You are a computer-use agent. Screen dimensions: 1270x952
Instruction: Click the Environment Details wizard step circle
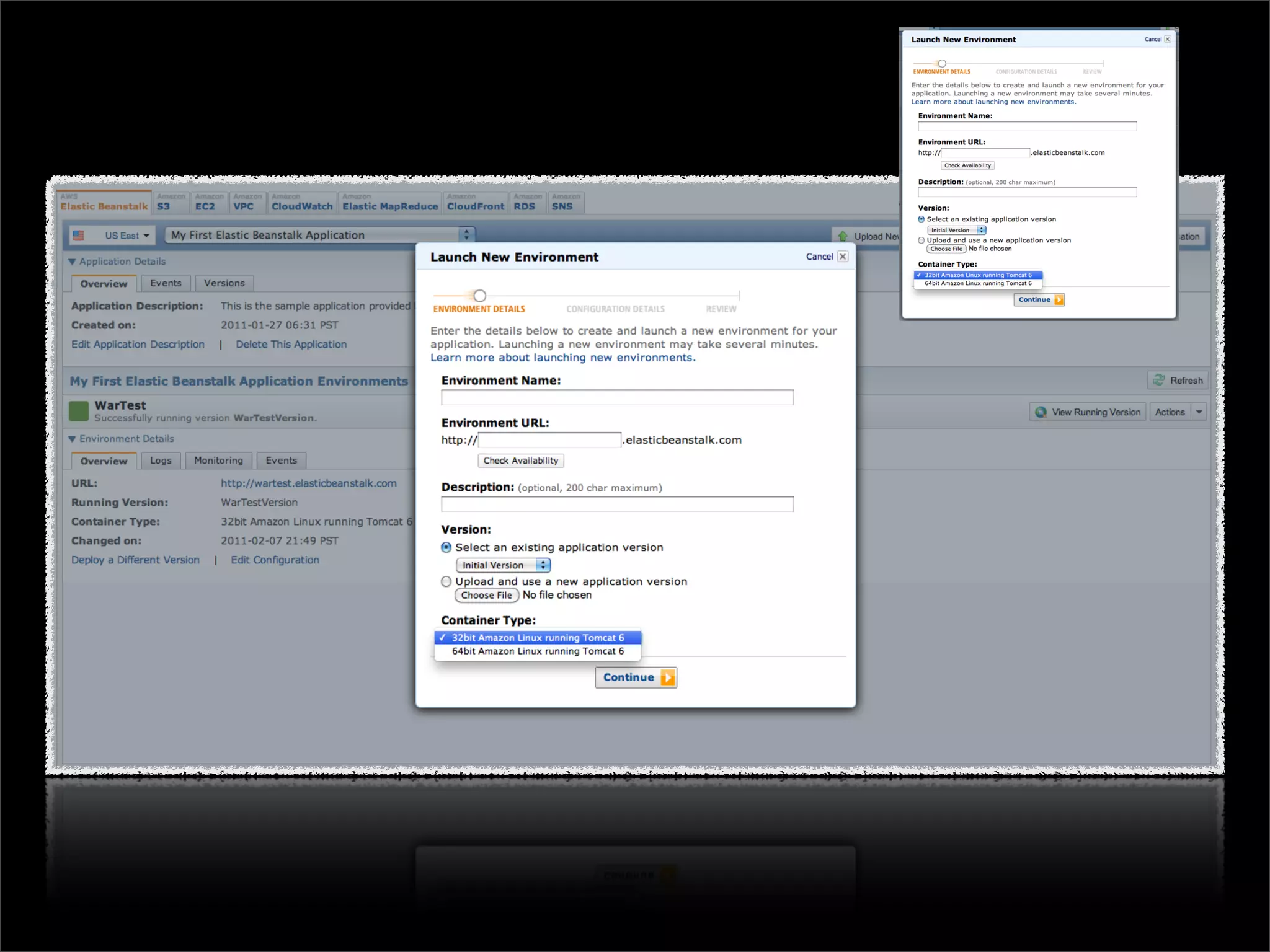(x=480, y=296)
